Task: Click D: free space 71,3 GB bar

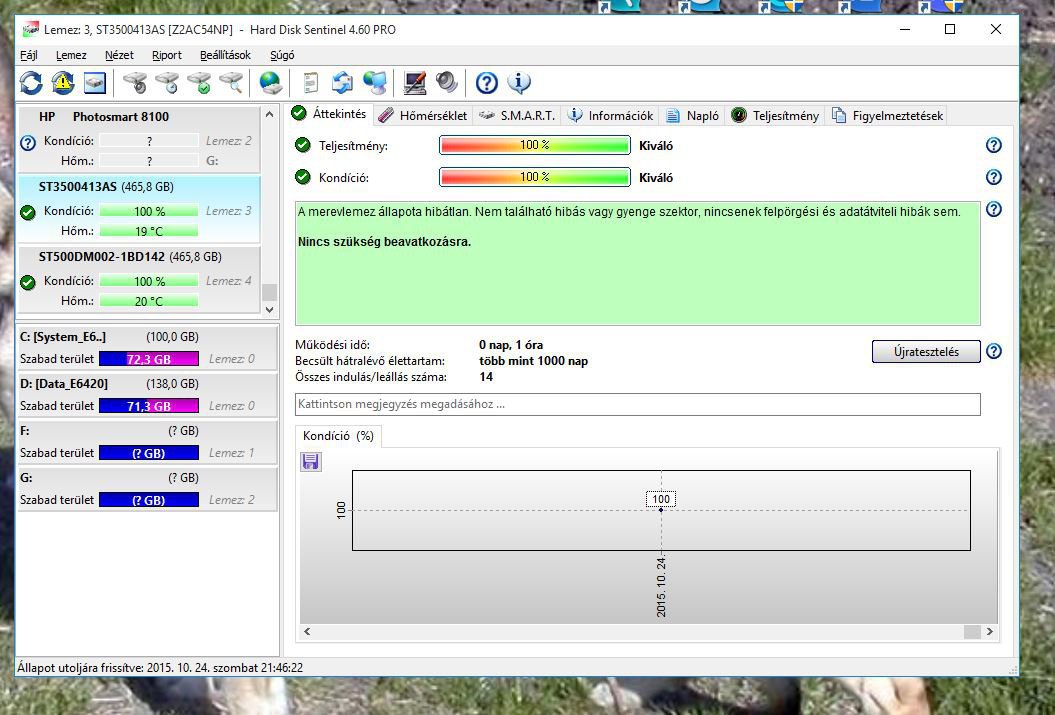Action: tap(149, 406)
